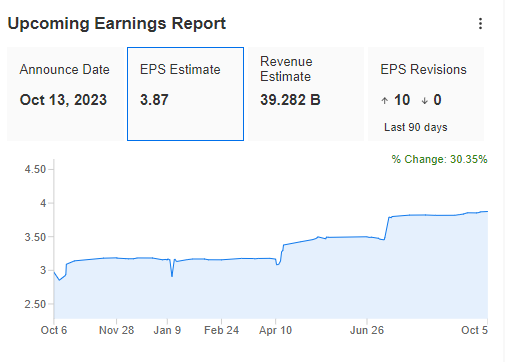Click the downward revisions arrow icon
Screen dimensions: 505x362
424,100
